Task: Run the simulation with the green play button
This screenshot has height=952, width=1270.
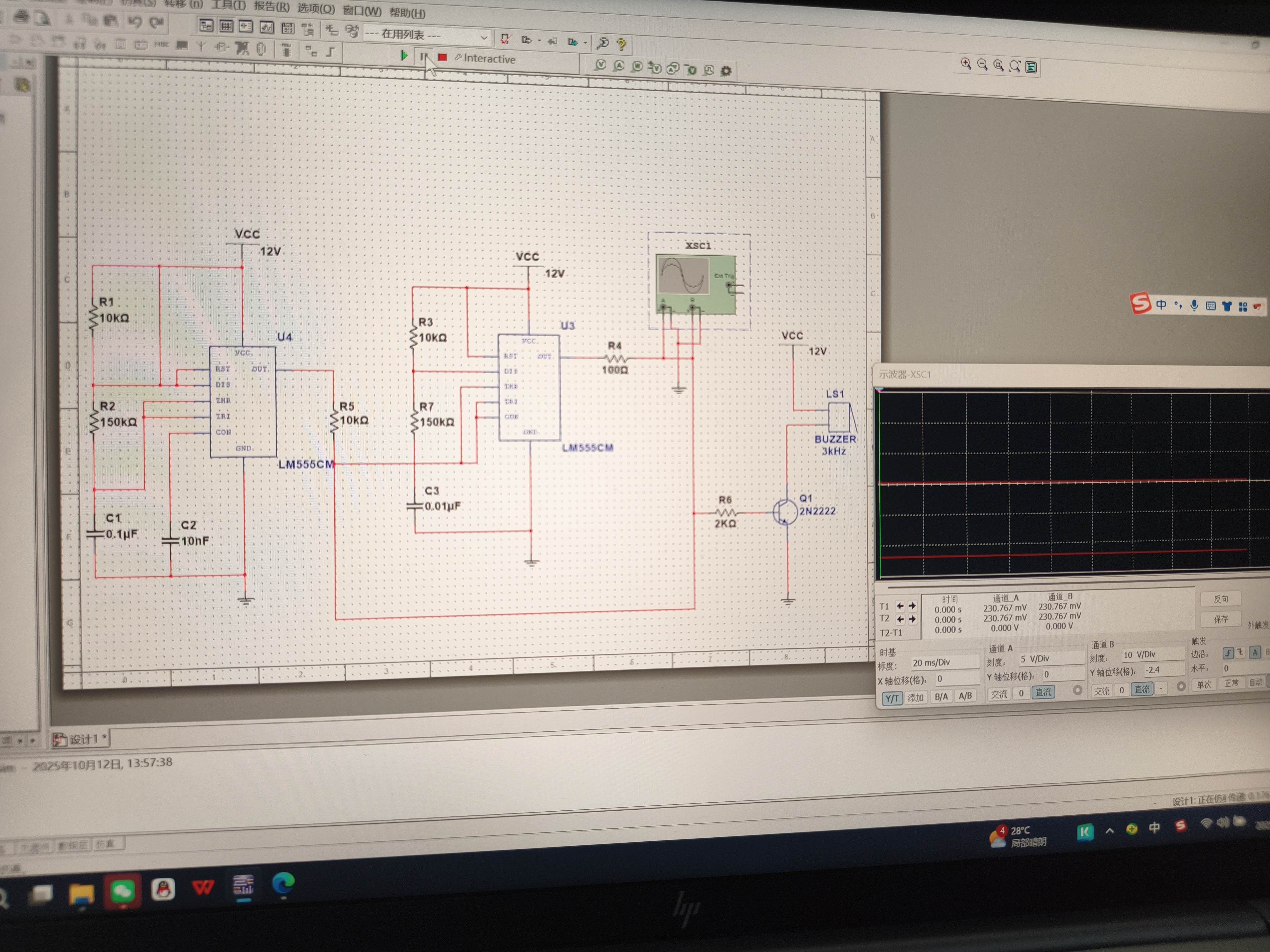Action: click(x=404, y=56)
